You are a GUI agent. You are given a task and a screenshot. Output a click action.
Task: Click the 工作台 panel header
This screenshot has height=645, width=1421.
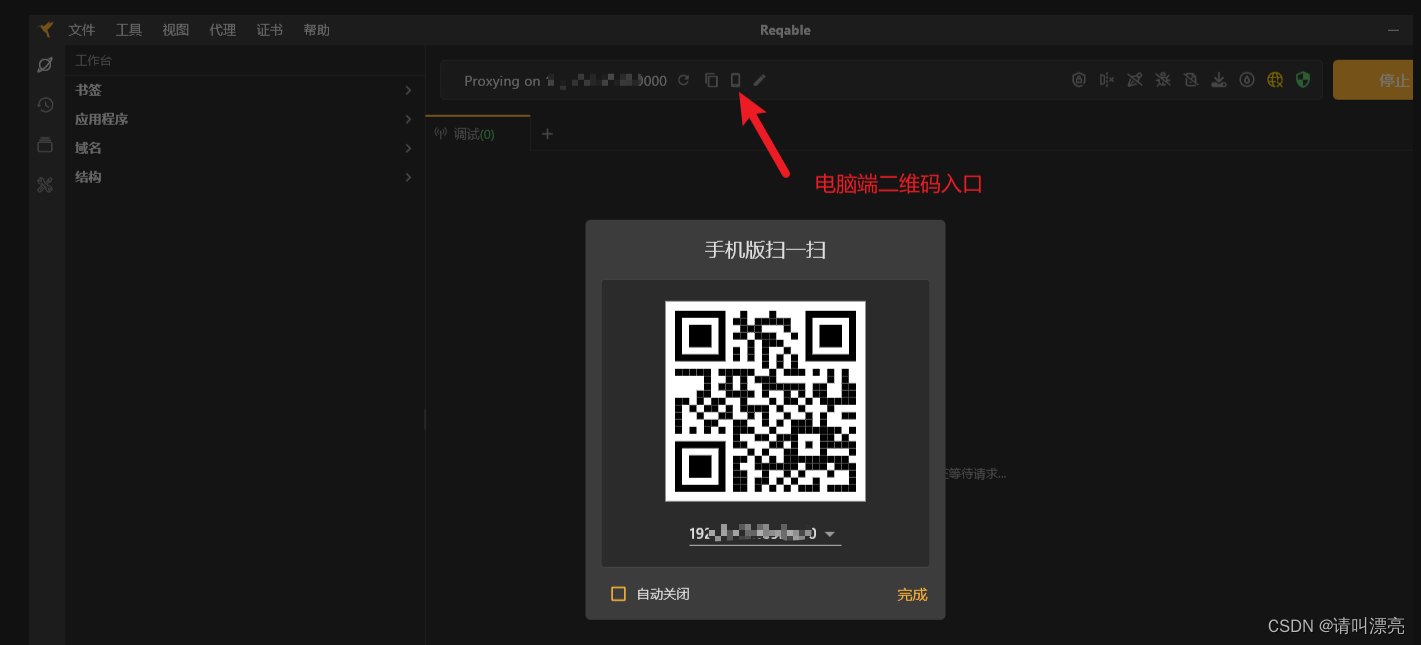[94, 61]
